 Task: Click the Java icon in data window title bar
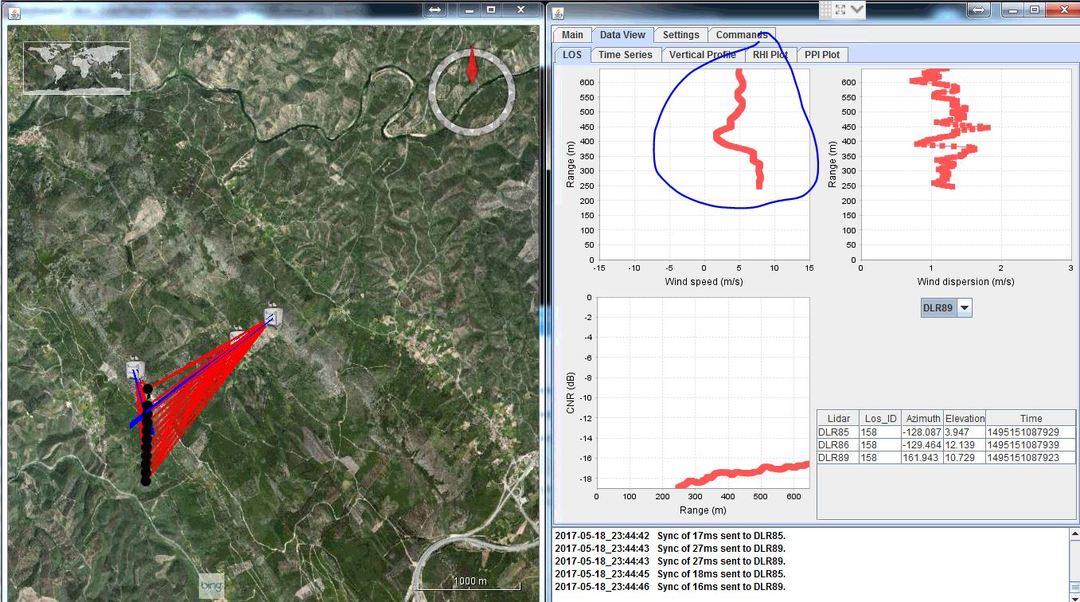click(558, 10)
